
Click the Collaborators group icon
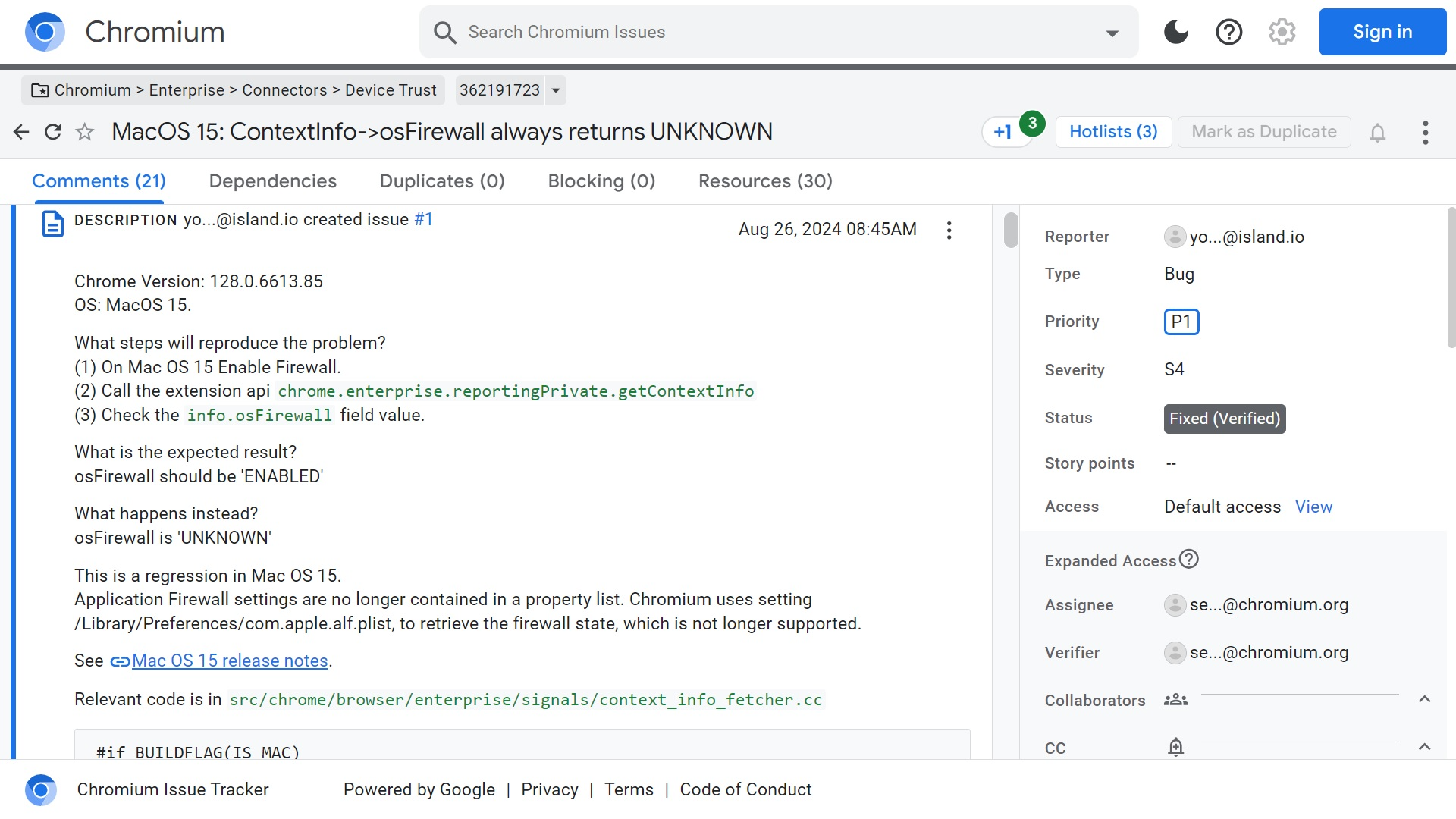click(x=1177, y=700)
